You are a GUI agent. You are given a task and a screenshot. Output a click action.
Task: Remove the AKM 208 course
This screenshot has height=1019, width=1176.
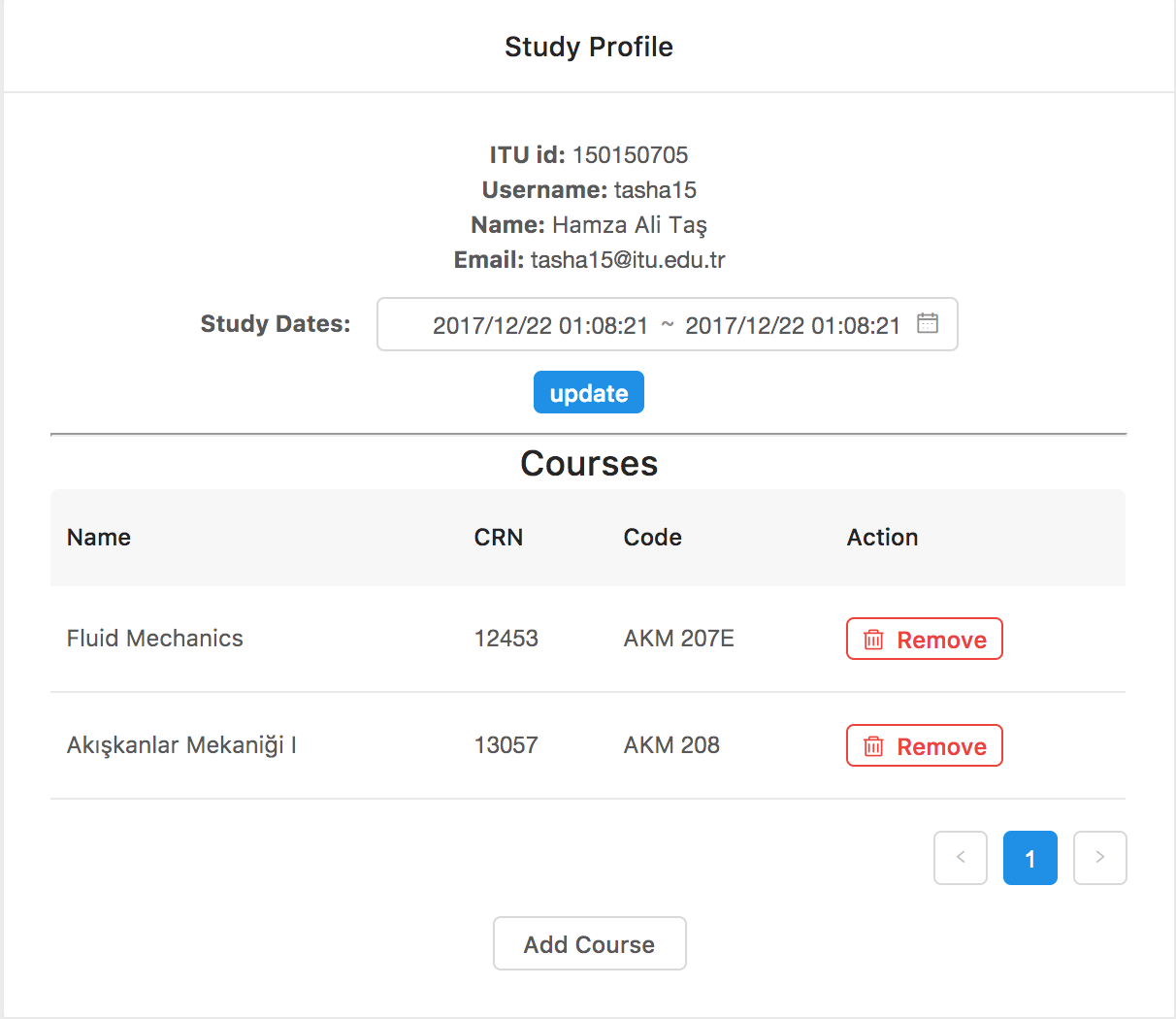click(925, 745)
